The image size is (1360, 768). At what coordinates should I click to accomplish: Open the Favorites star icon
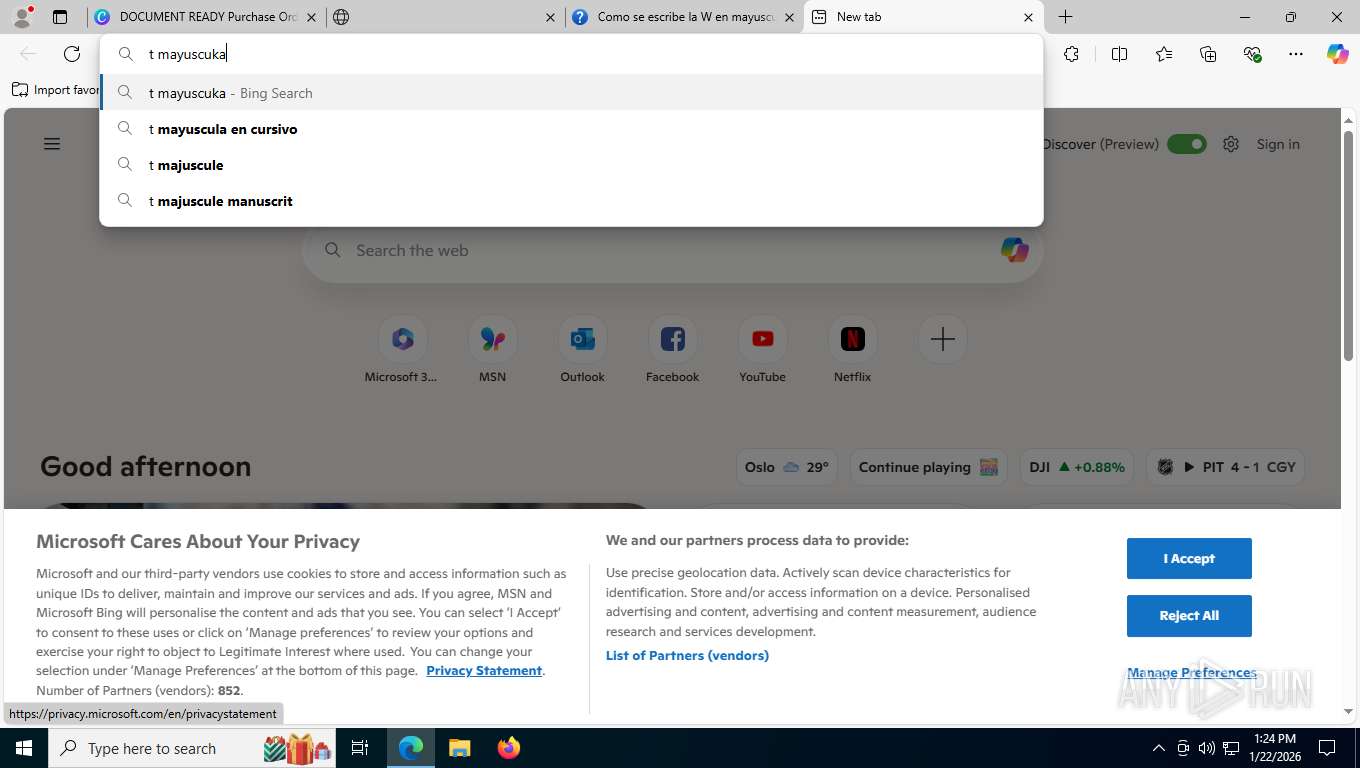pyautogui.click(x=1164, y=54)
